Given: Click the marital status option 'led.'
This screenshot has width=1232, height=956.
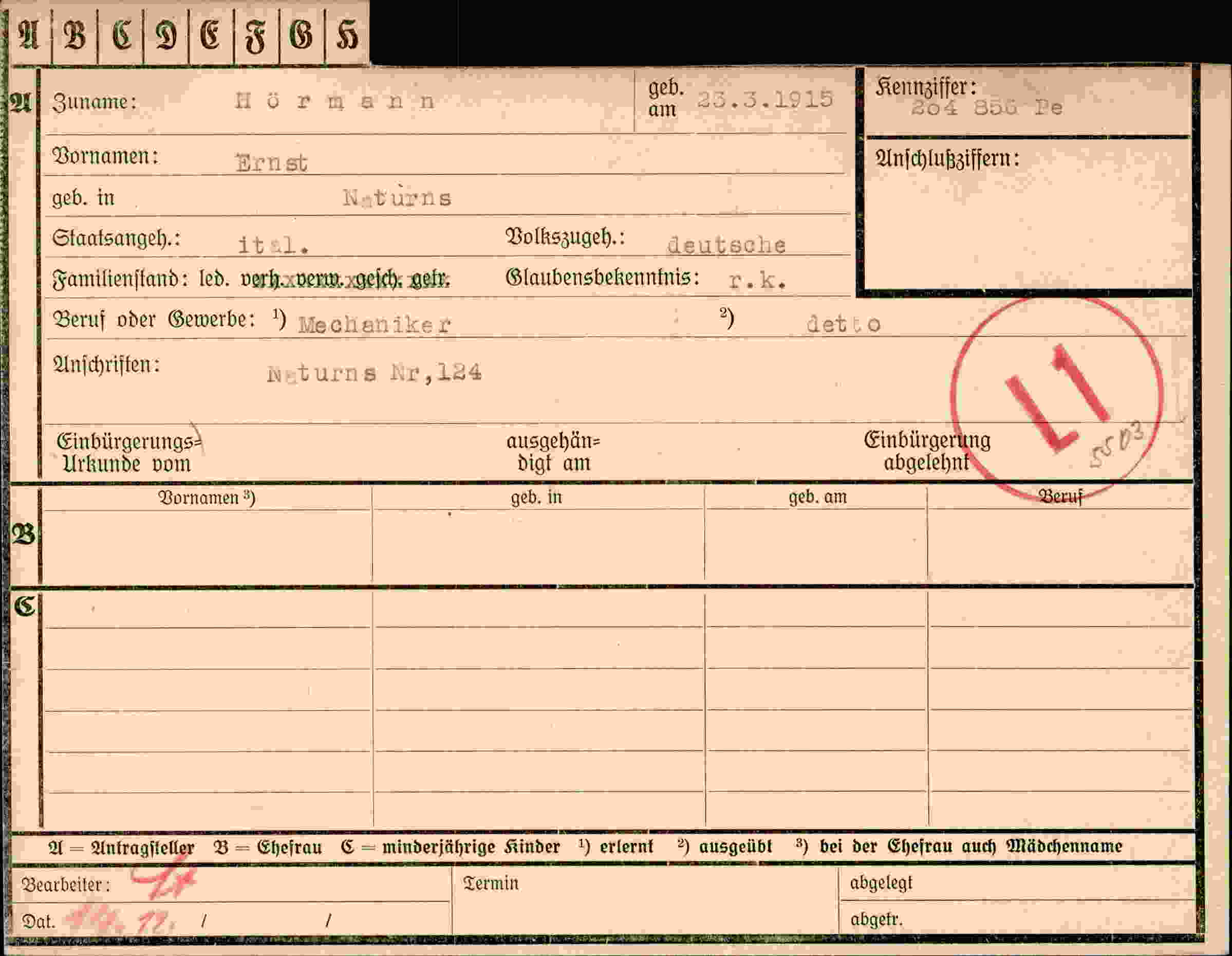Looking at the screenshot, I should (x=214, y=279).
